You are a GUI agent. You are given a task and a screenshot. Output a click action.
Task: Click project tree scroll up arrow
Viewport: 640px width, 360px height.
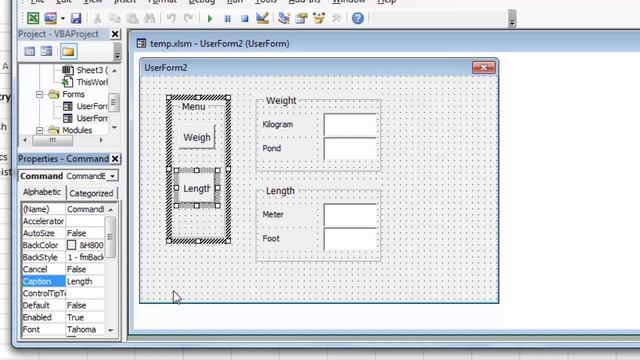coord(114,71)
